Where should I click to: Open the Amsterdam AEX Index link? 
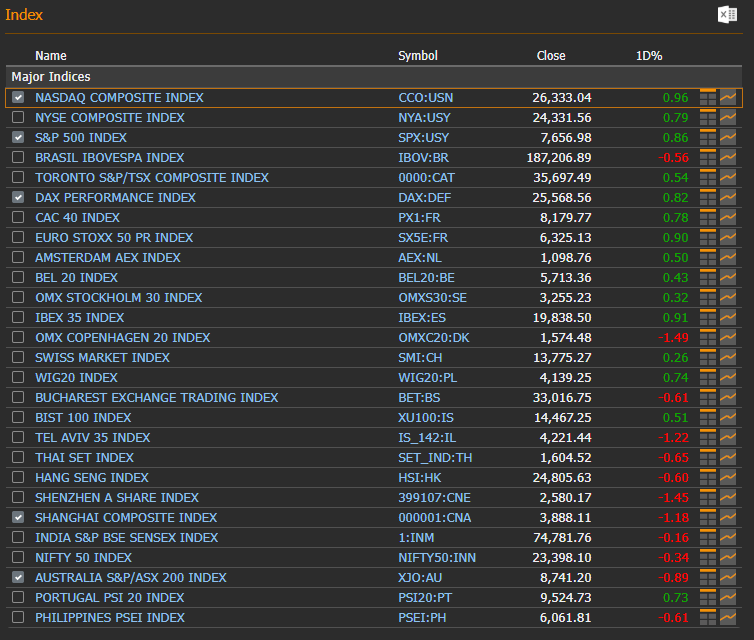pyautogui.click(x=108, y=258)
